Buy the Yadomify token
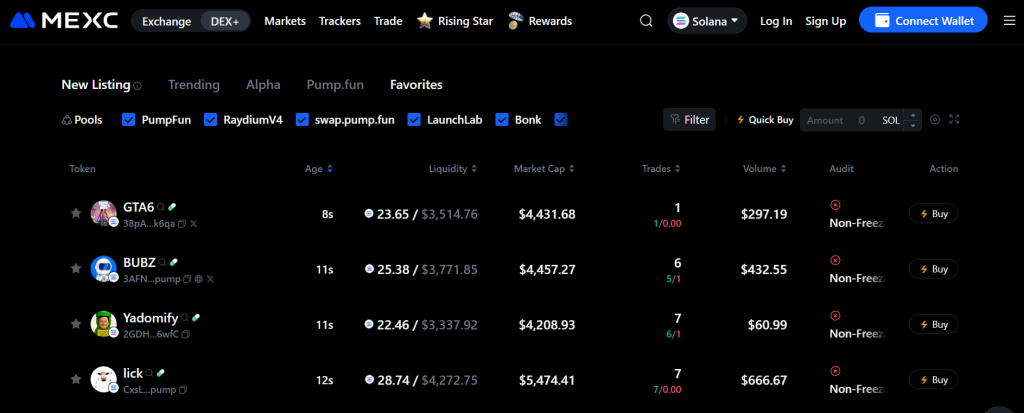The image size is (1024, 413). point(934,324)
